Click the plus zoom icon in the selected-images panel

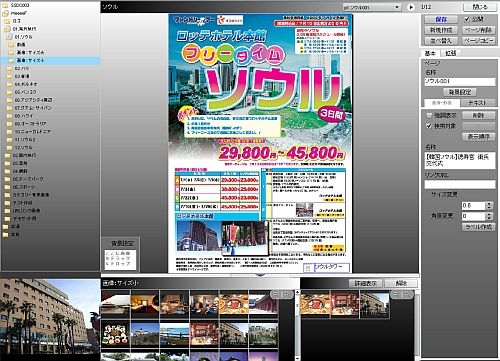(x=407, y=294)
